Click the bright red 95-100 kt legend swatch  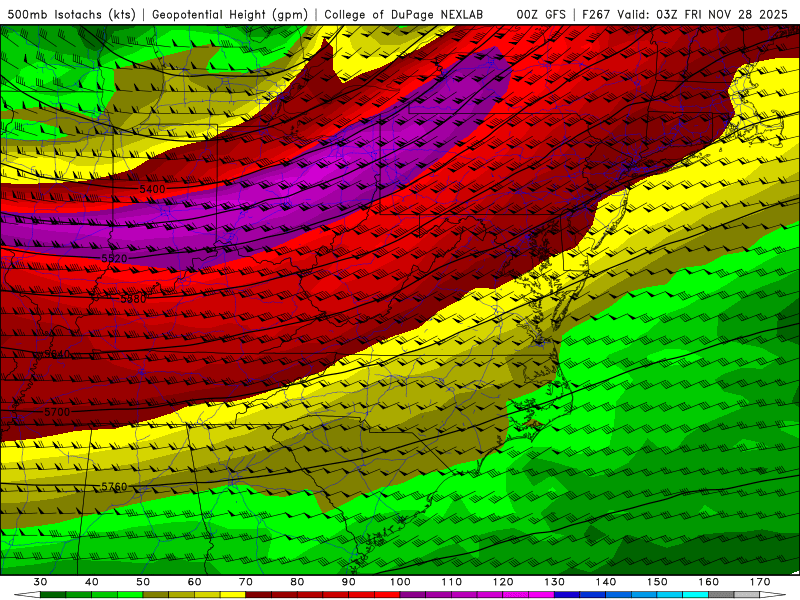(387, 595)
